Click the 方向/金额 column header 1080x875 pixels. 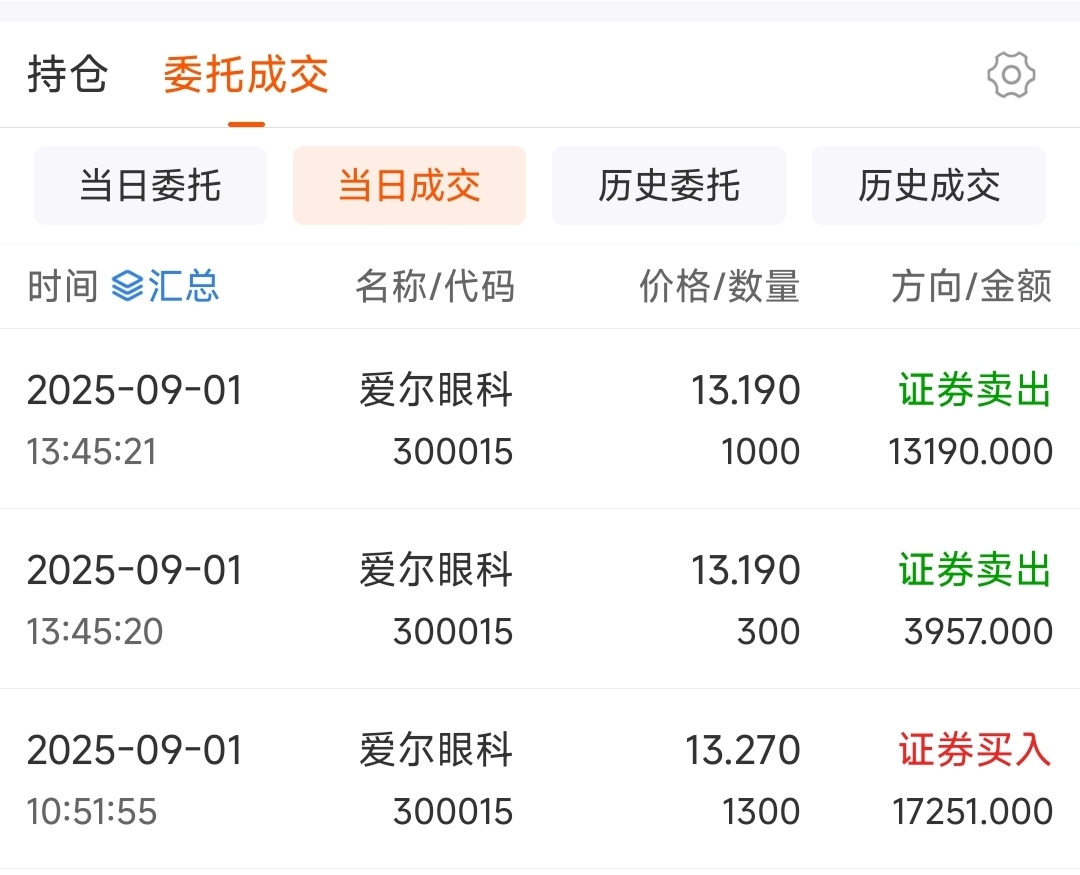click(972, 286)
